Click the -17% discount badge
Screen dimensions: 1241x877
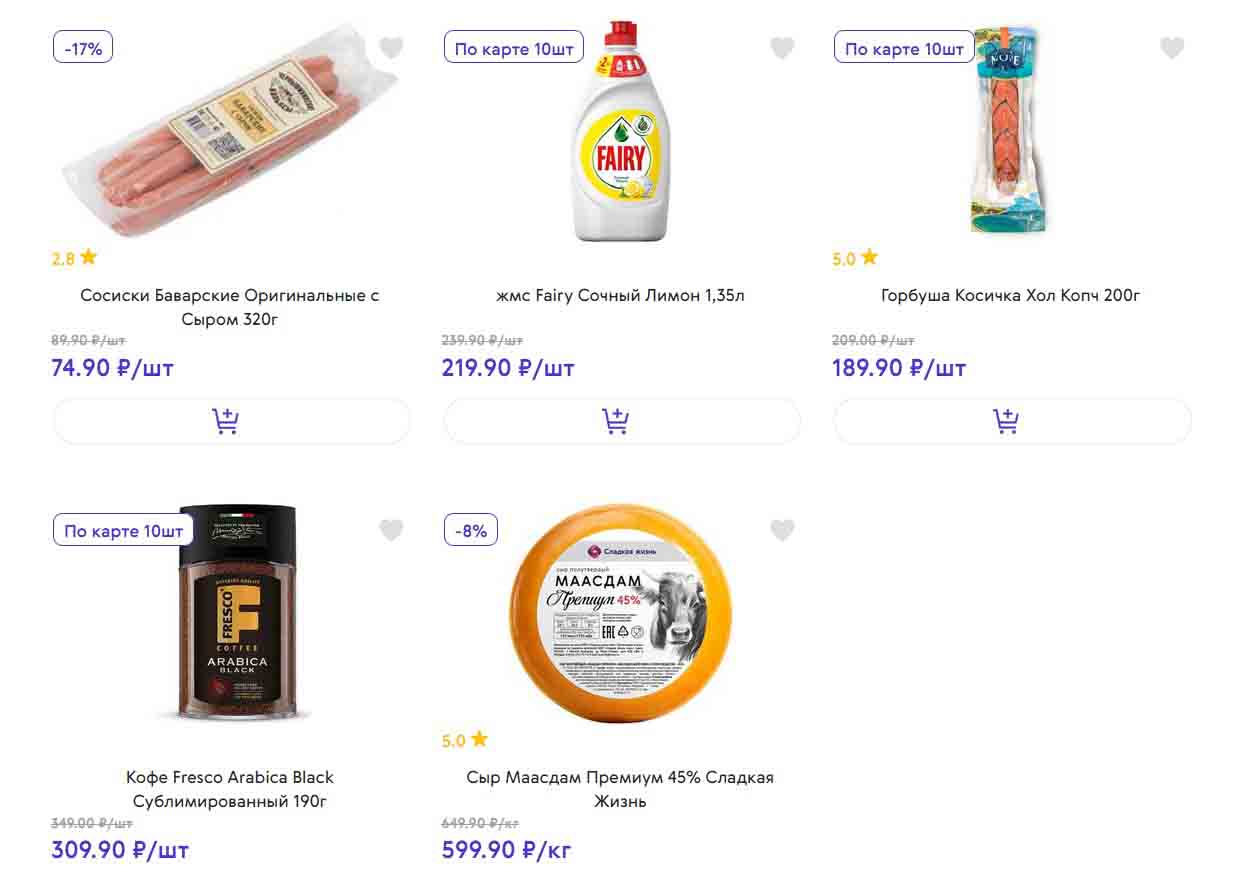[x=83, y=47]
